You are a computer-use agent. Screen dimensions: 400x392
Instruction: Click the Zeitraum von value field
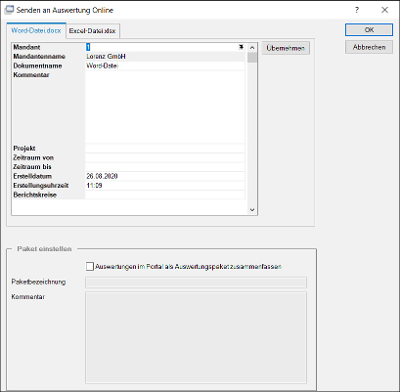point(165,158)
